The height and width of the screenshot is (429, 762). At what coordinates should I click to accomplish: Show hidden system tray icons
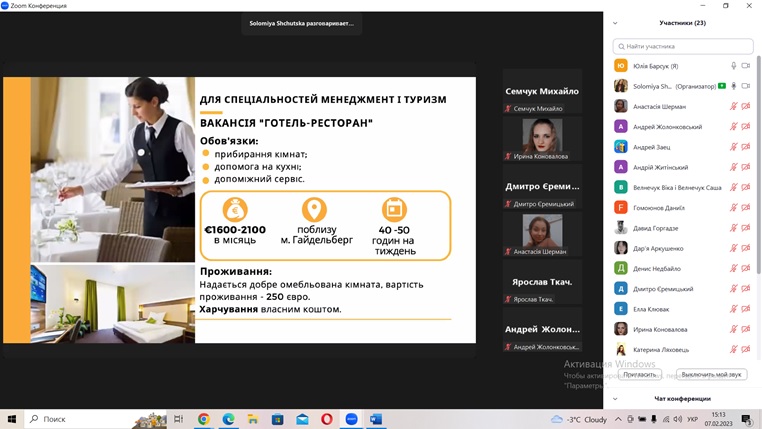(618, 419)
